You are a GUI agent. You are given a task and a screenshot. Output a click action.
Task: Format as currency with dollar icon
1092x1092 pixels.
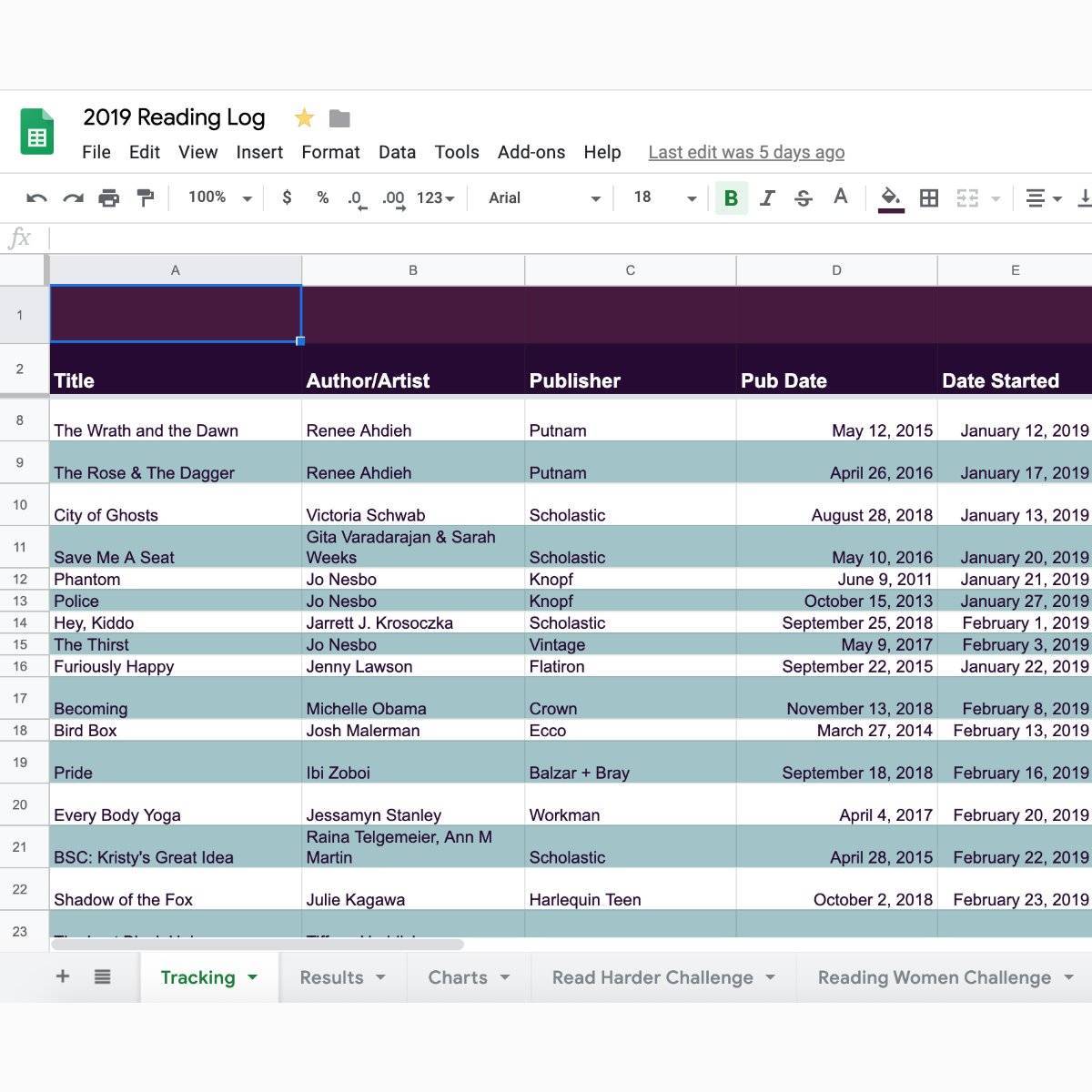coord(287,198)
